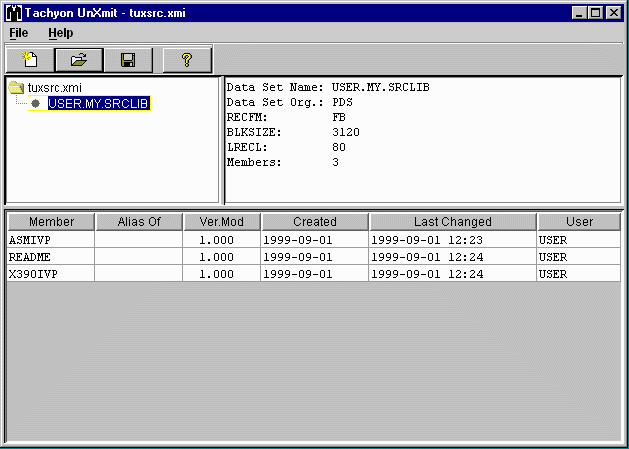Image resolution: width=629 pixels, height=449 pixels.
Task: Click the Alias Of column header
Action: tap(139, 222)
